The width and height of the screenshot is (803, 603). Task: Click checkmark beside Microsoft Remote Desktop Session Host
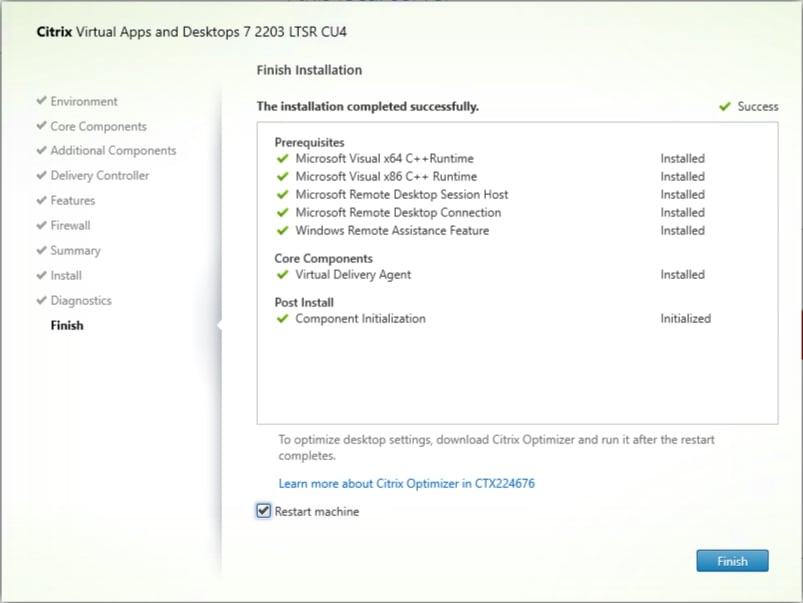point(283,194)
